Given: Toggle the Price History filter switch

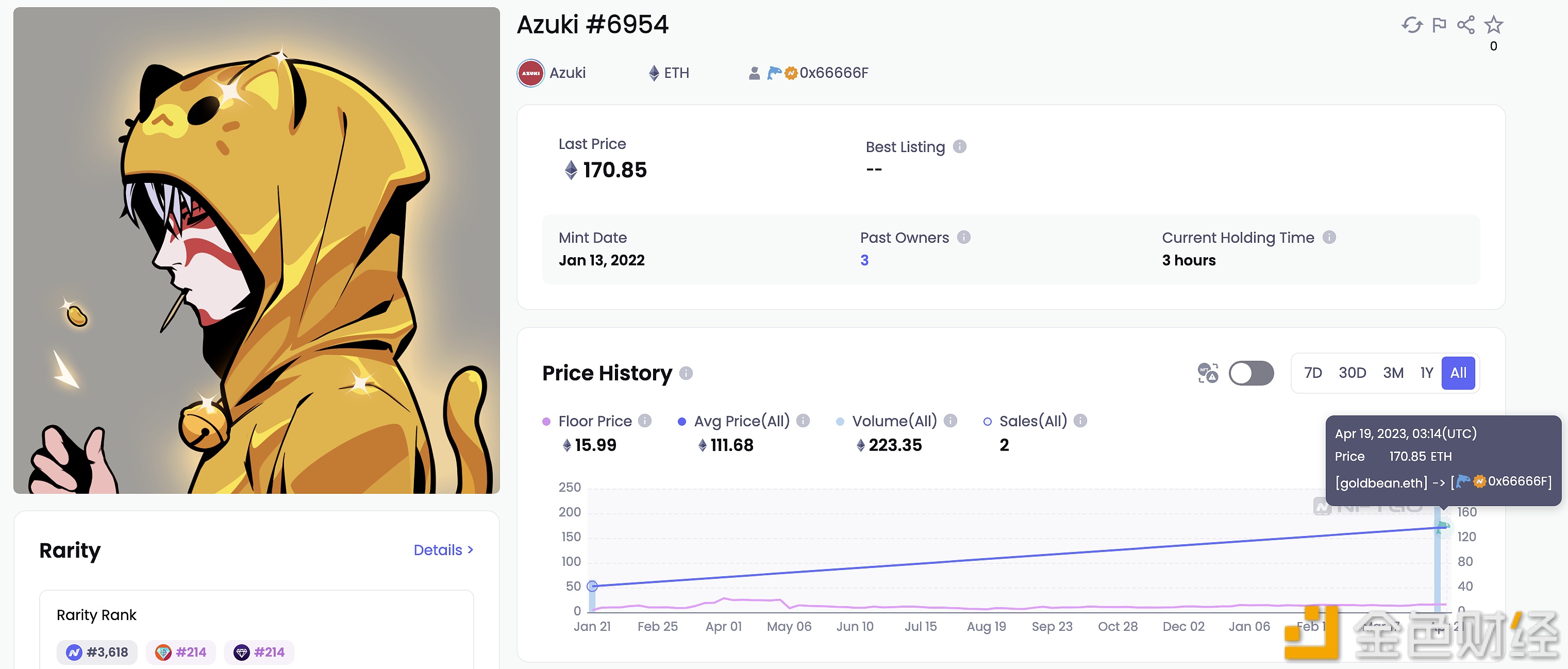Looking at the screenshot, I should point(1251,373).
